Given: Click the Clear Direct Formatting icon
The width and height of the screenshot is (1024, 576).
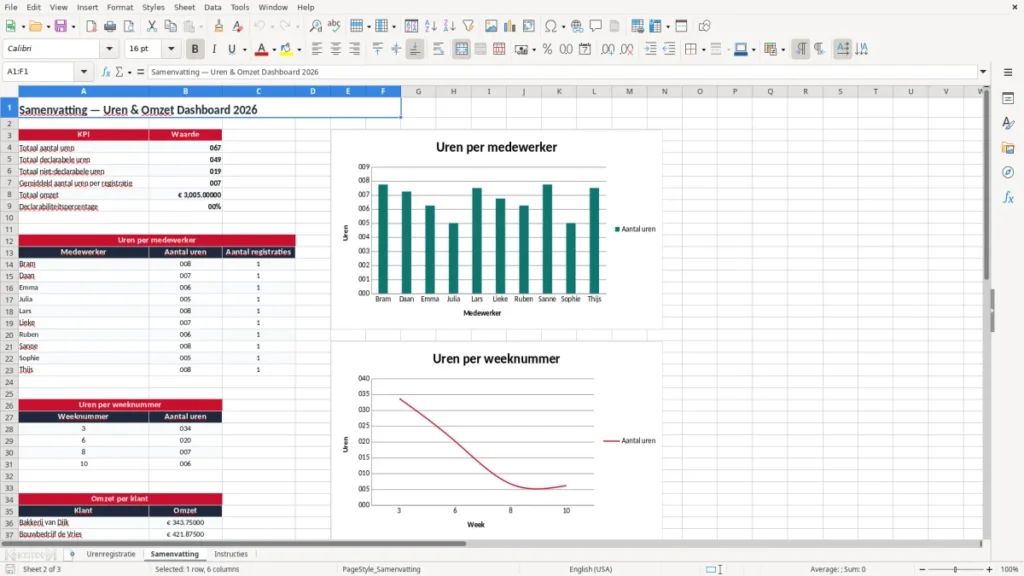Looking at the screenshot, I should click(x=238, y=26).
